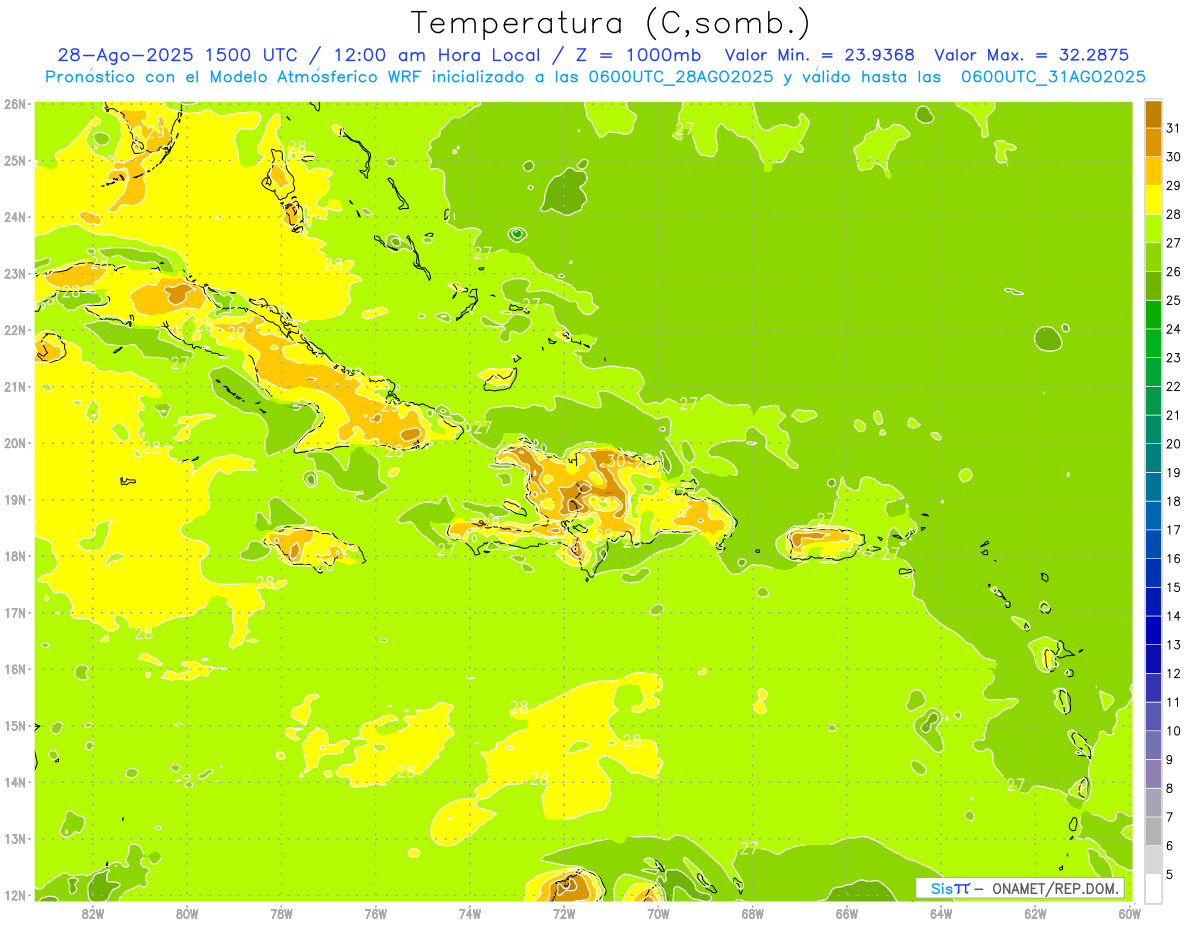The width and height of the screenshot is (1200, 927).
Task: Click the dark orange swatch above 31 on the color scale
Action: (x=1153, y=114)
